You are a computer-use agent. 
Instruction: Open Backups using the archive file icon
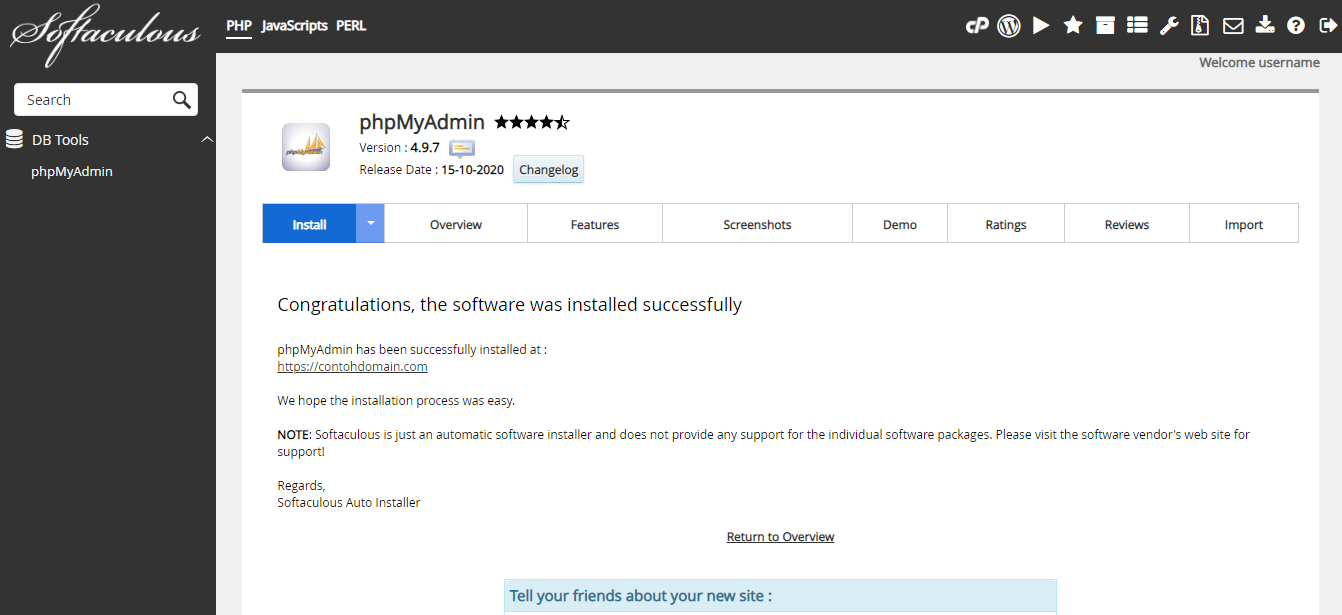pyautogui.click(x=1199, y=25)
